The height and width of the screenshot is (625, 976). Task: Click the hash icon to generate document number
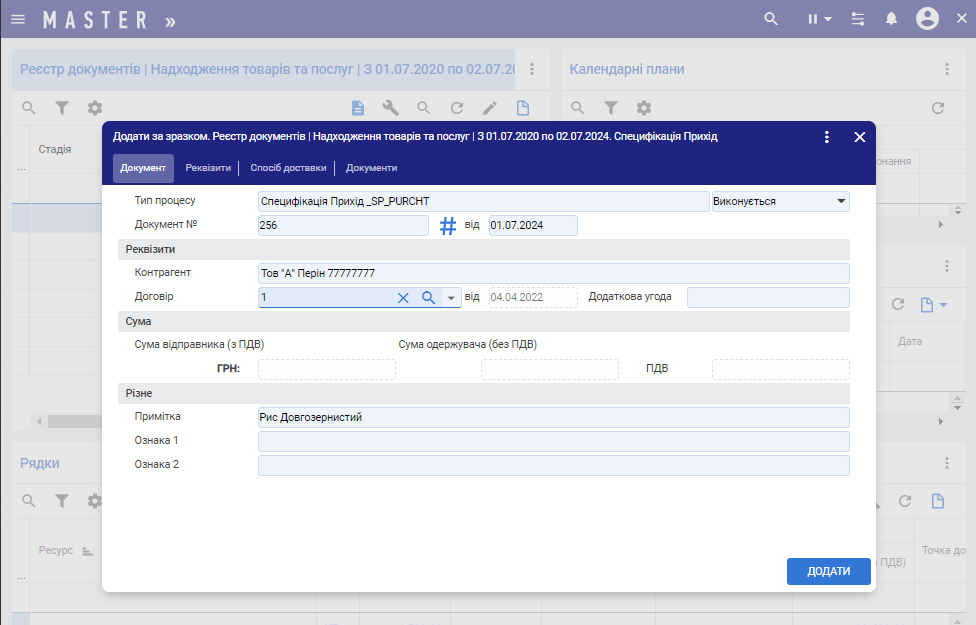pyautogui.click(x=448, y=226)
